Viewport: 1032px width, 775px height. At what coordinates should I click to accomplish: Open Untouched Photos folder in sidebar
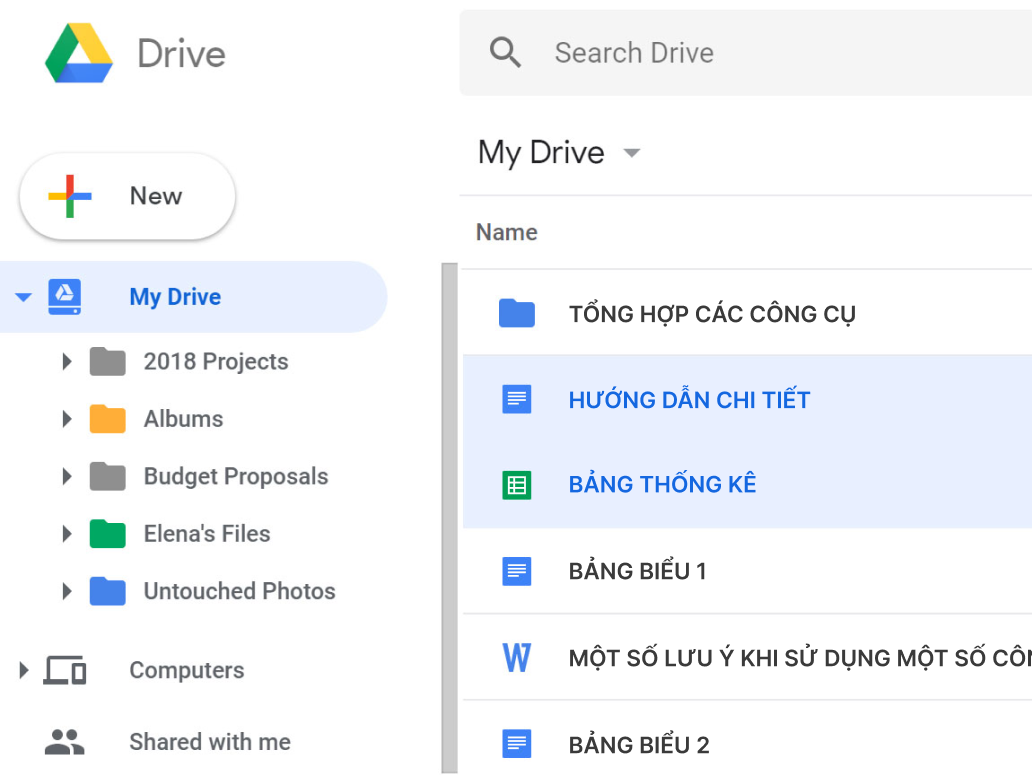(239, 591)
